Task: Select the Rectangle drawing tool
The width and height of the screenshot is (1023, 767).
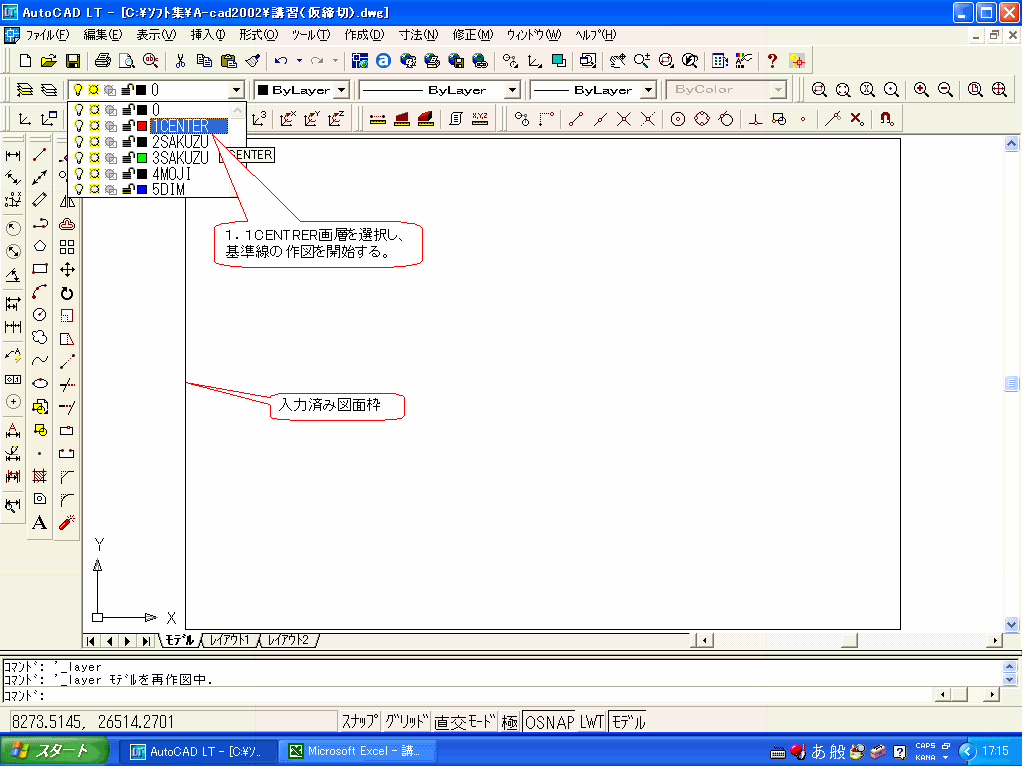Action: coord(40,269)
